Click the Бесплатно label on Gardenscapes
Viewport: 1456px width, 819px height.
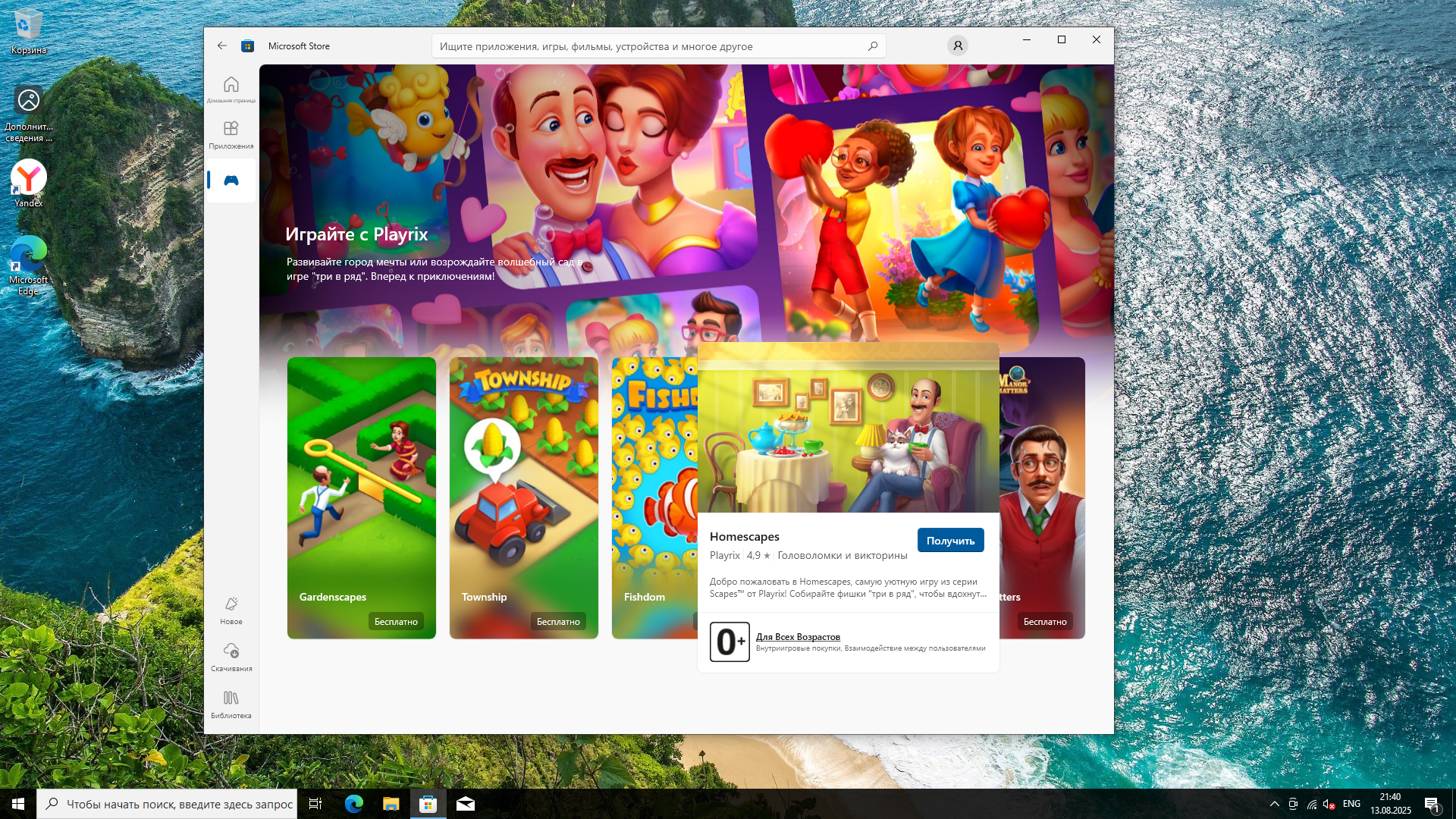click(x=396, y=621)
